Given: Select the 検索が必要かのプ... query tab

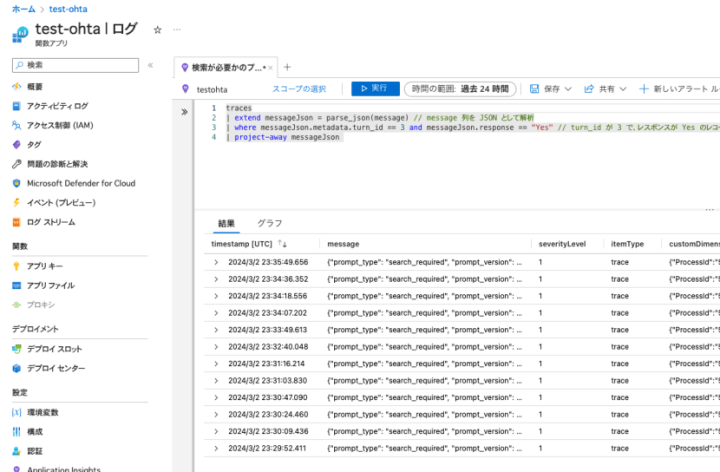Looking at the screenshot, I should pyautogui.click(x=224, y=67).
